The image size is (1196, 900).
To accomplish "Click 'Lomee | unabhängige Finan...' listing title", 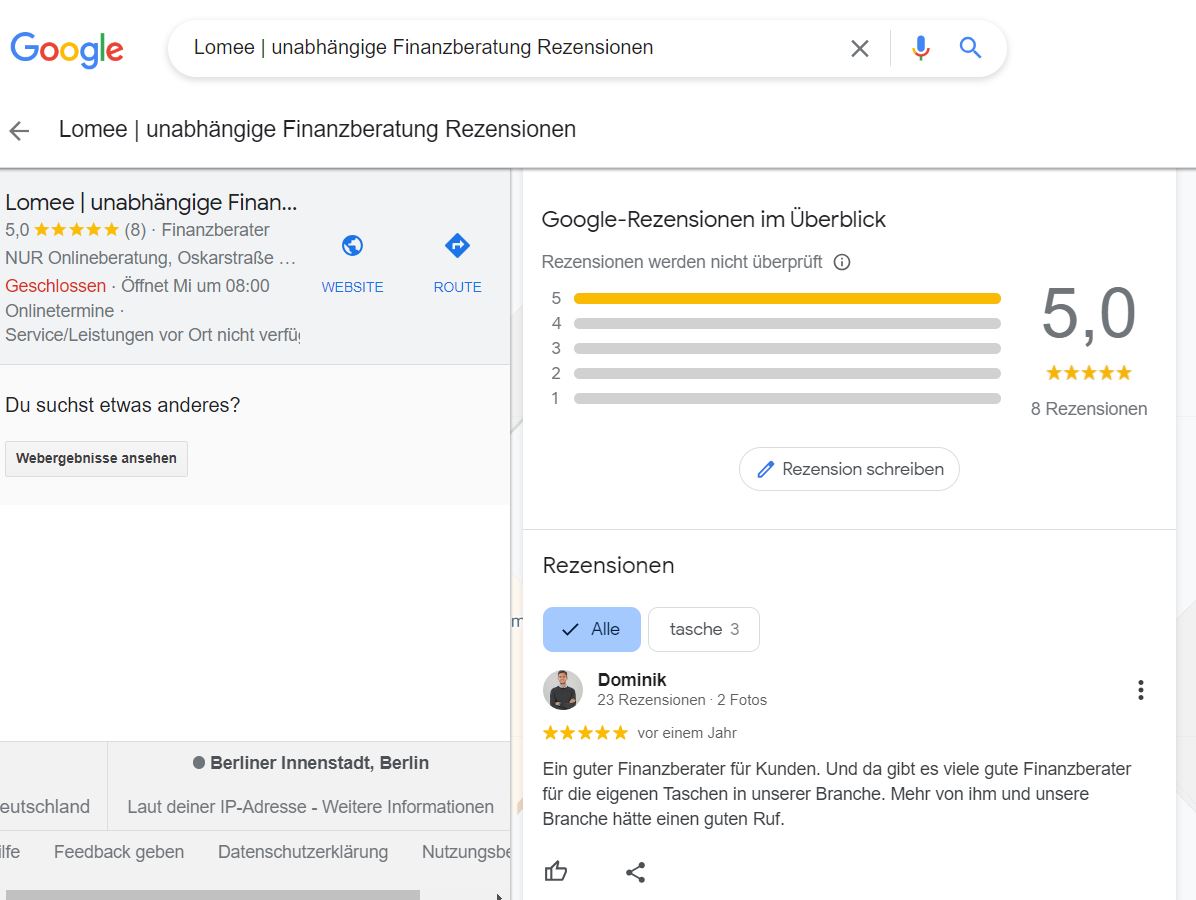I will [x=151, y=203].
